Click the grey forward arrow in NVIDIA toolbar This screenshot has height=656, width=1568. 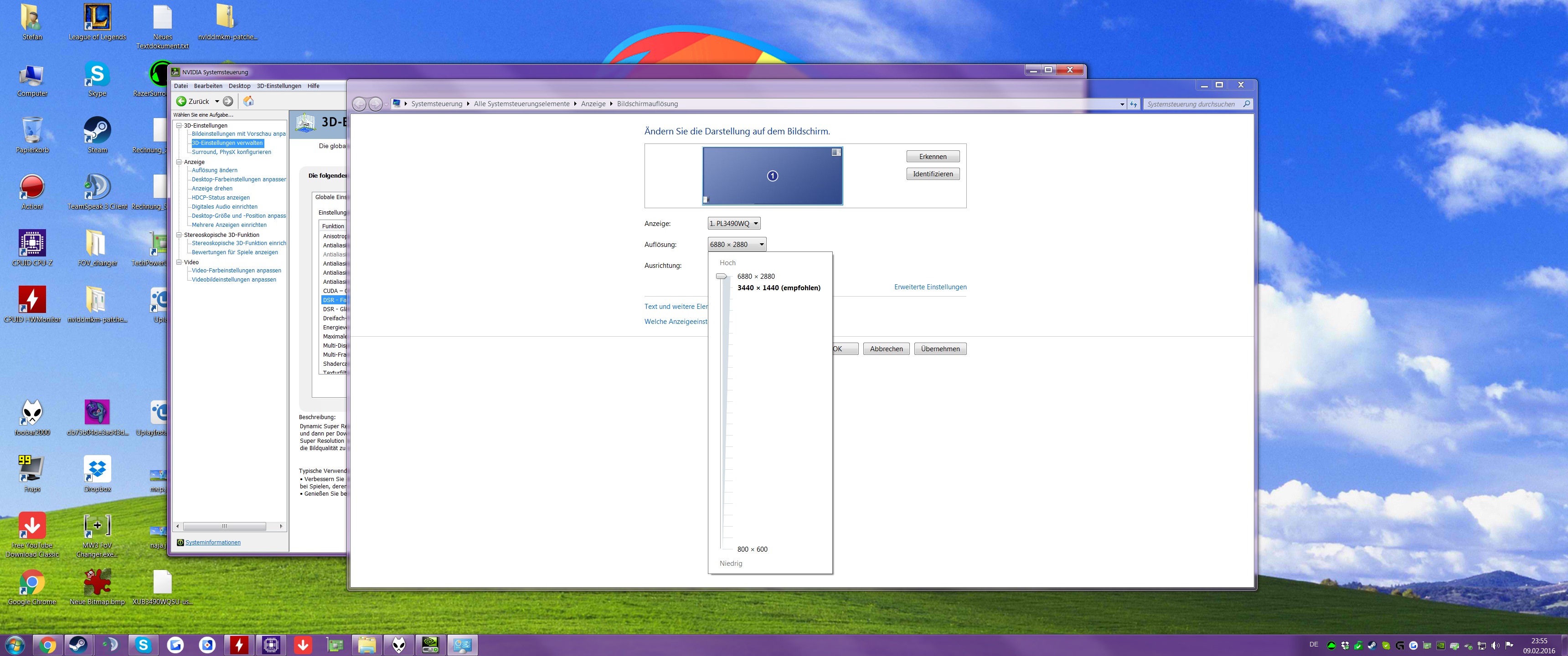(228, 101)
